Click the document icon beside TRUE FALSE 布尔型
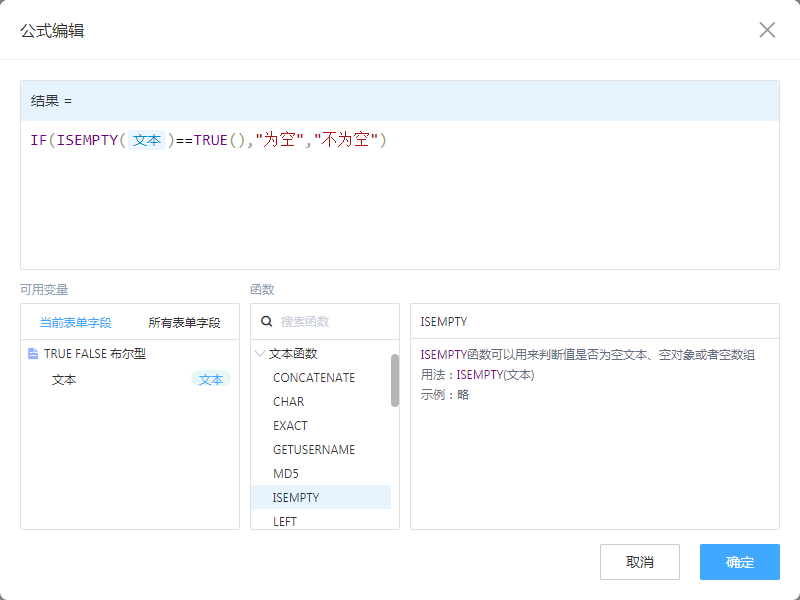 (x=33, y=354)
